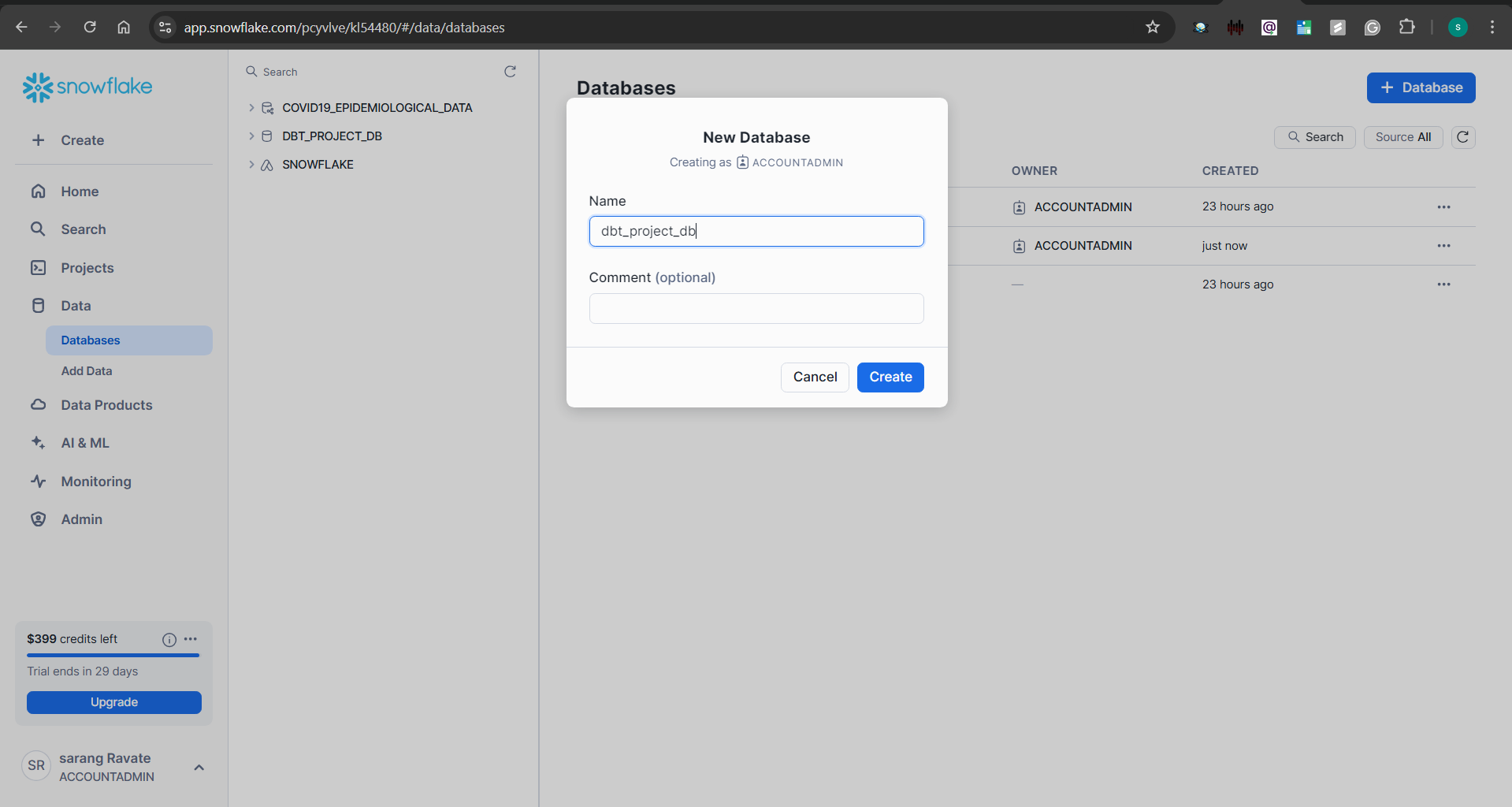
Task: Click the Data Products cloud icon
Action: coord(38,405)
